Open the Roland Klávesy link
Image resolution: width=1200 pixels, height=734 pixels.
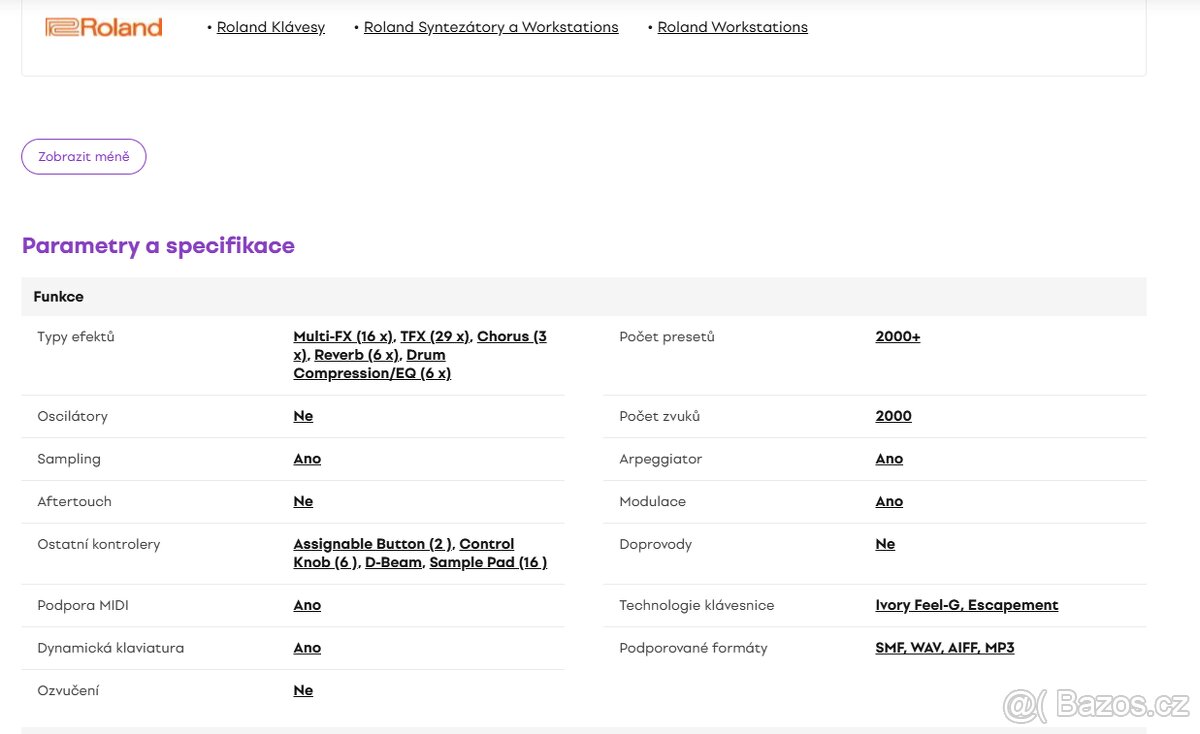tap(270, 28)
